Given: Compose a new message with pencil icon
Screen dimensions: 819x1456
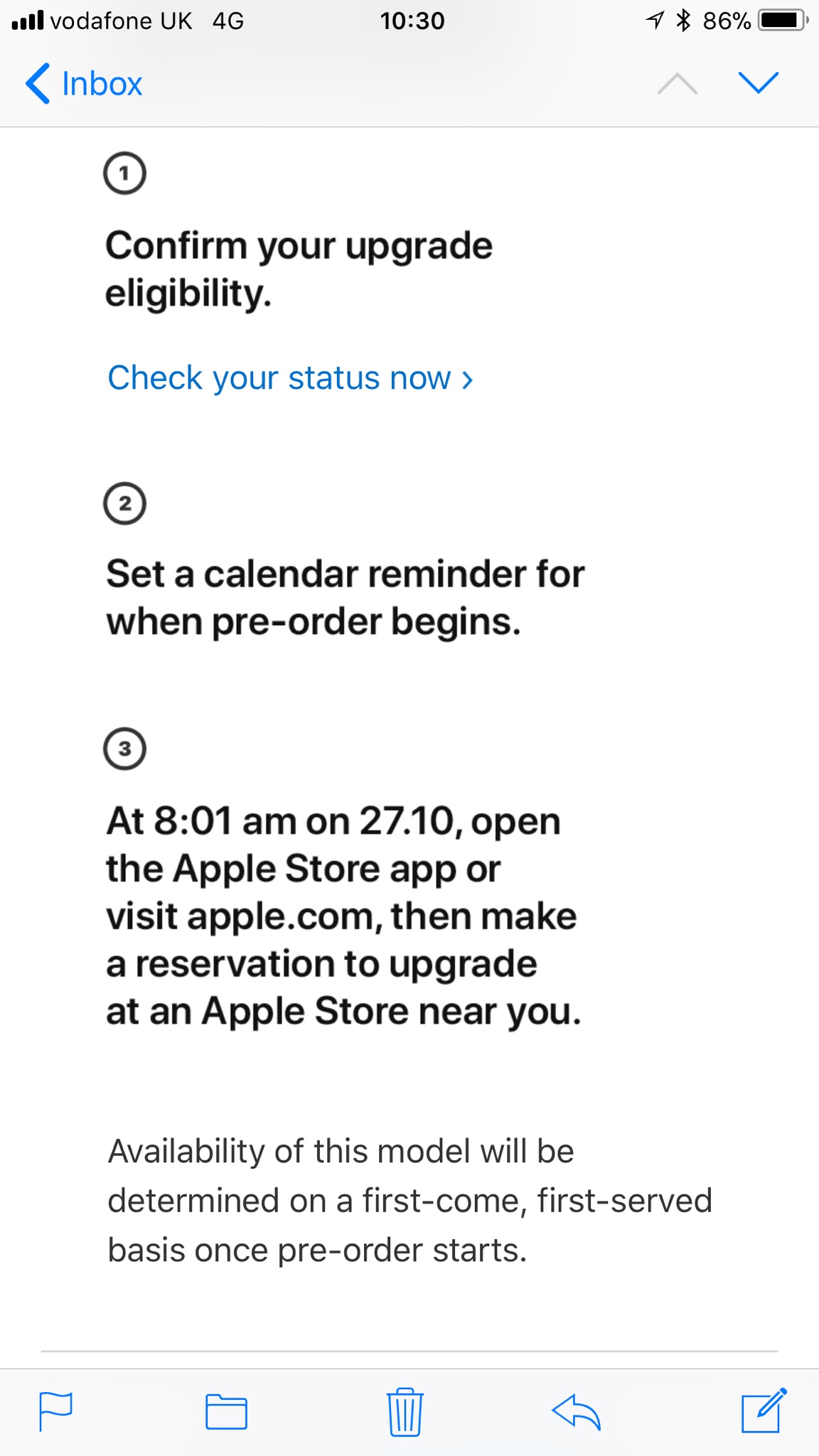Looking at the screenshot, I should coord(764,1410).
